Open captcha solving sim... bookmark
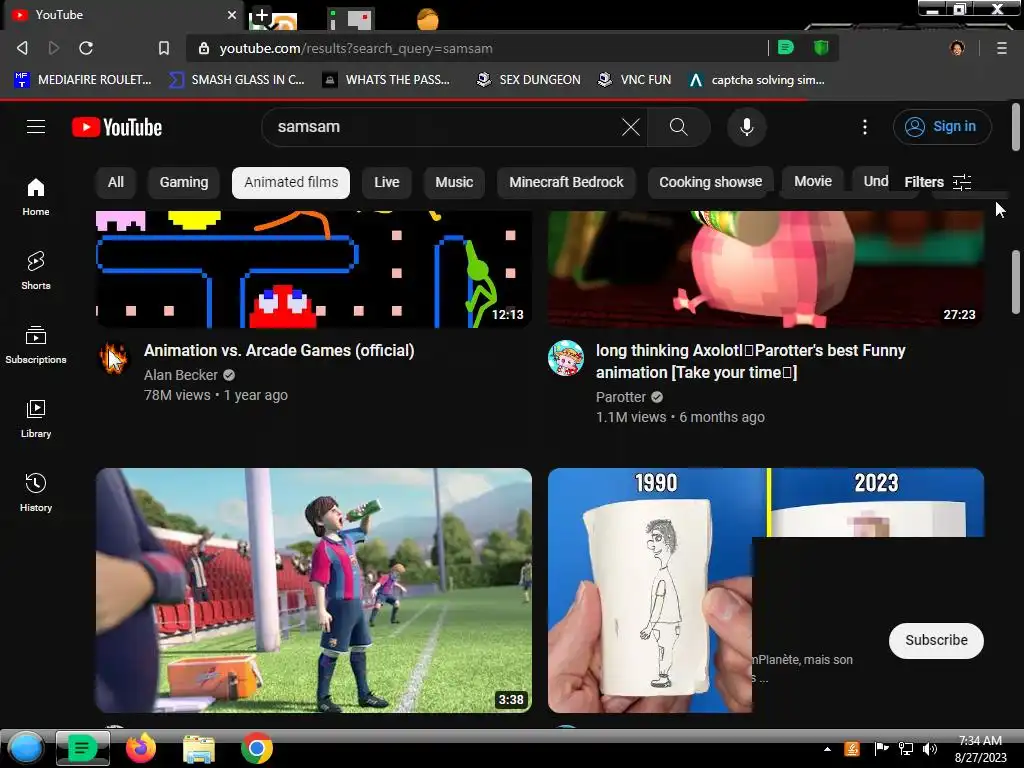 [x=756, y=80]
